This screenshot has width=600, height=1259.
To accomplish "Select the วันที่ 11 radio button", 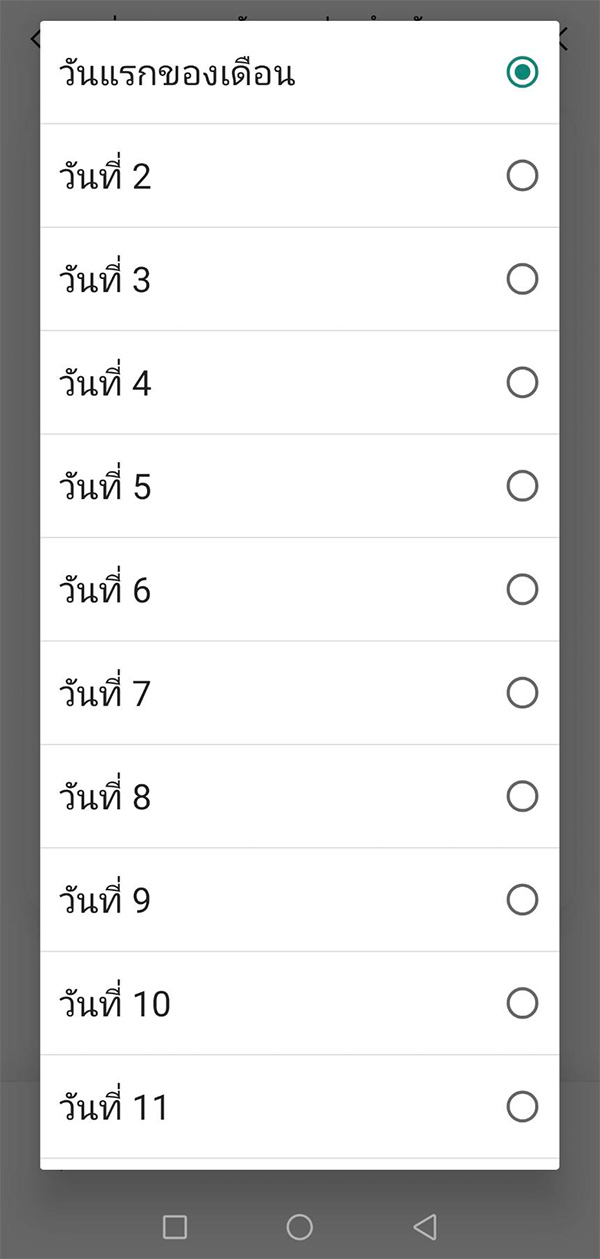I will (x=521, y=1106).
